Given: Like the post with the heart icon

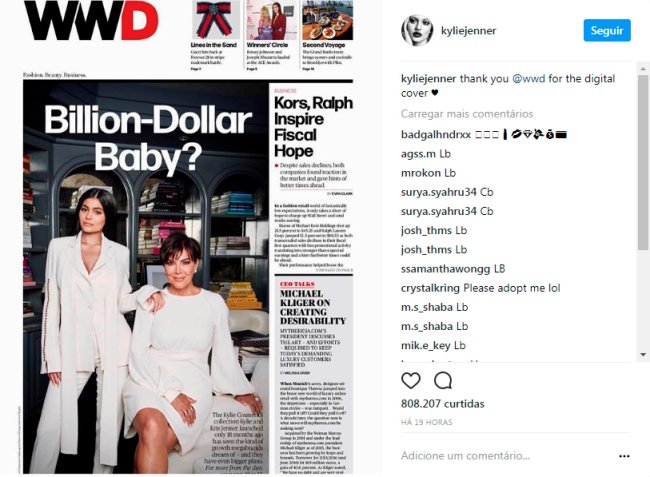Looking at the screenshot, I should [411, 380].
